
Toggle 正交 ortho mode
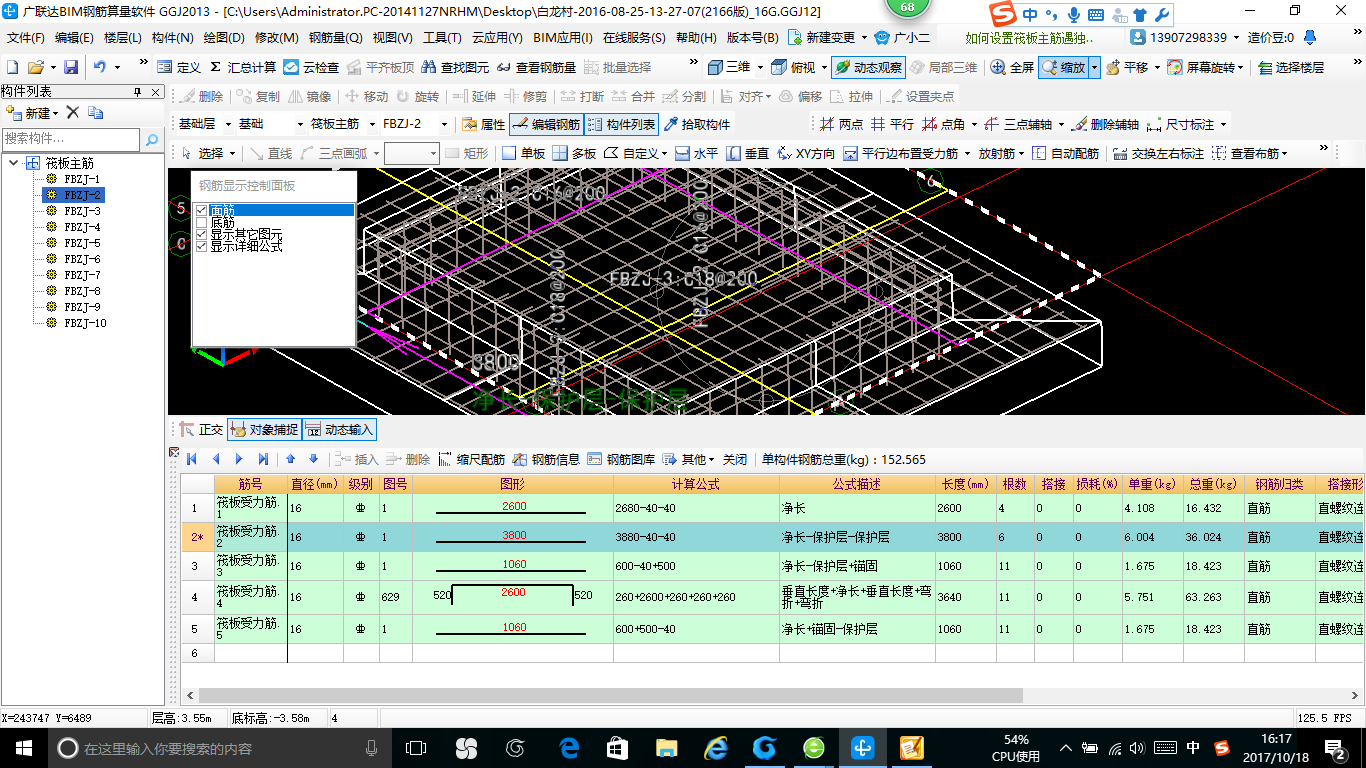(x=201, y=429)
